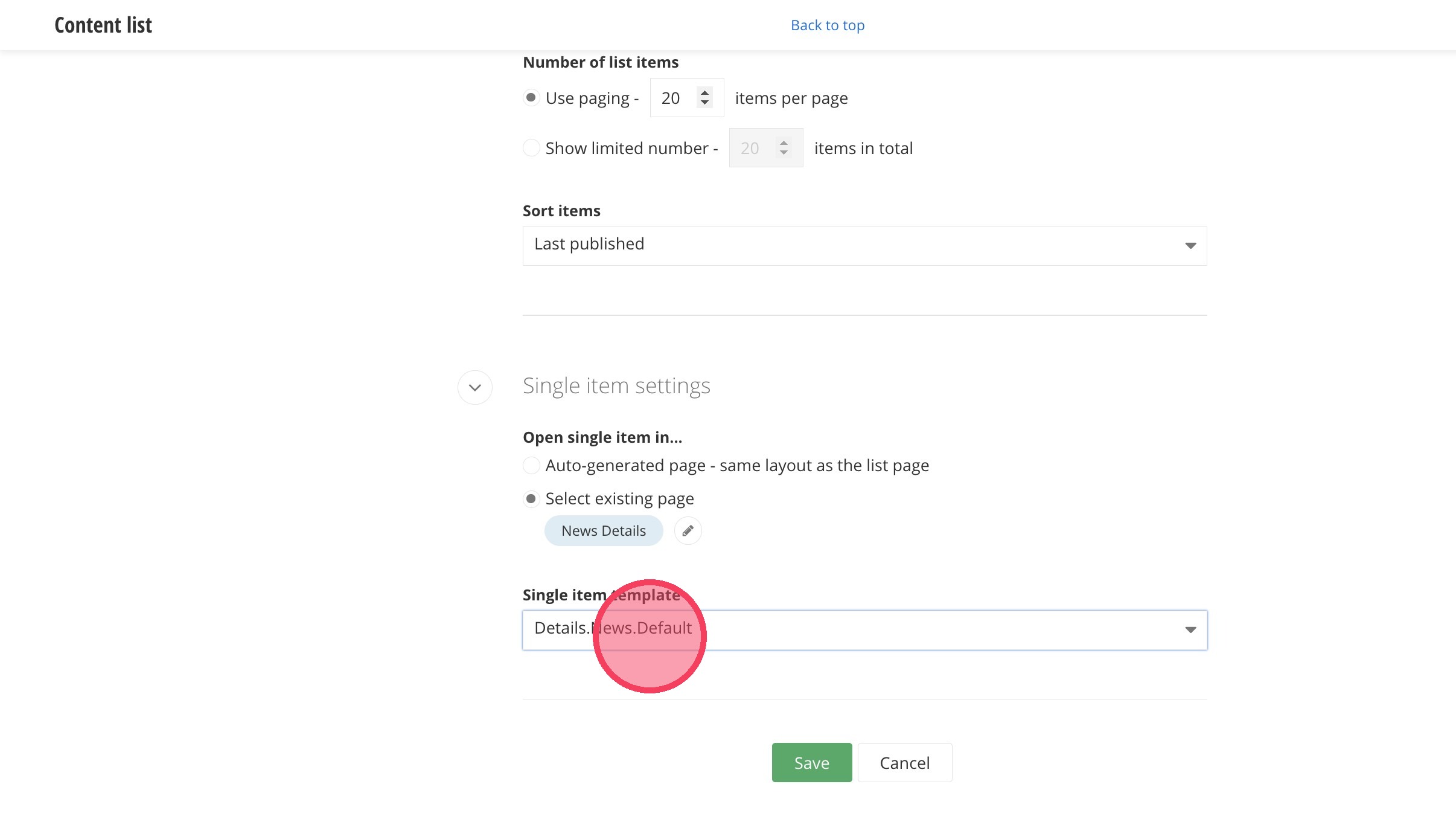Increase the items per page stepper

[x=704, y=92]
